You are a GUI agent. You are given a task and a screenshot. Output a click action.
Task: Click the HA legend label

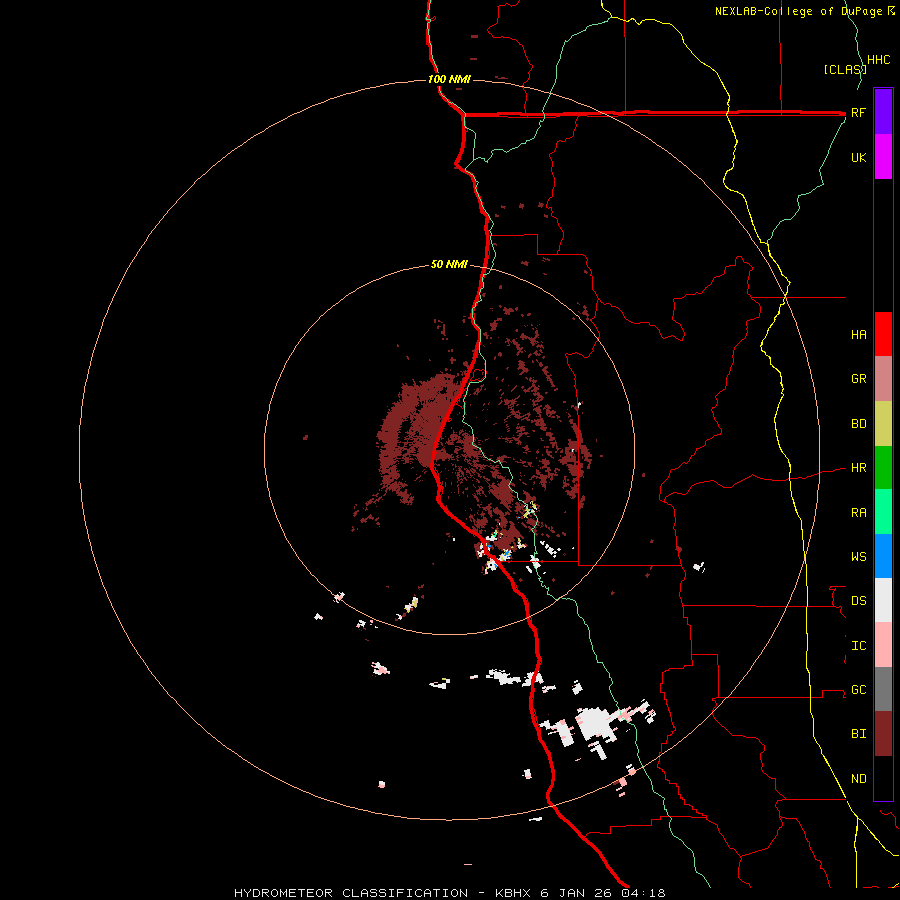[858, 334]
